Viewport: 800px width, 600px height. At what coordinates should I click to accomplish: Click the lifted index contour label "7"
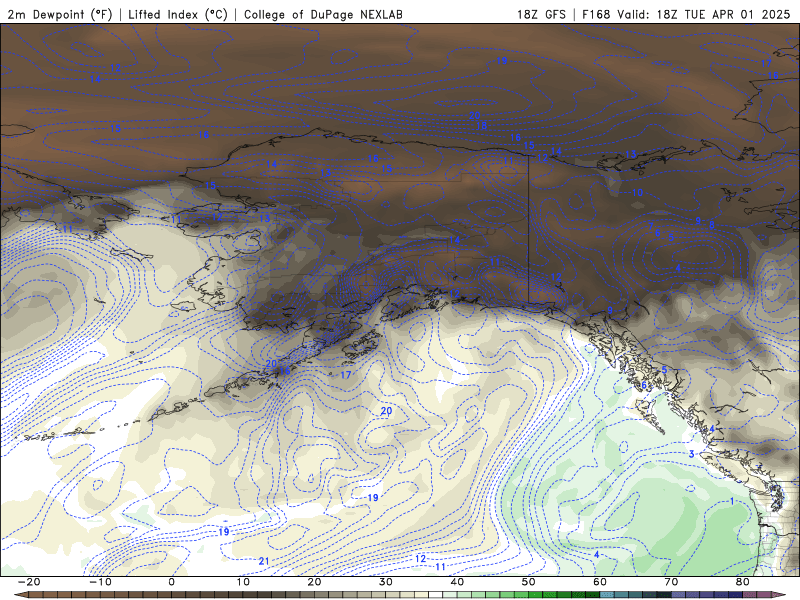651,226
